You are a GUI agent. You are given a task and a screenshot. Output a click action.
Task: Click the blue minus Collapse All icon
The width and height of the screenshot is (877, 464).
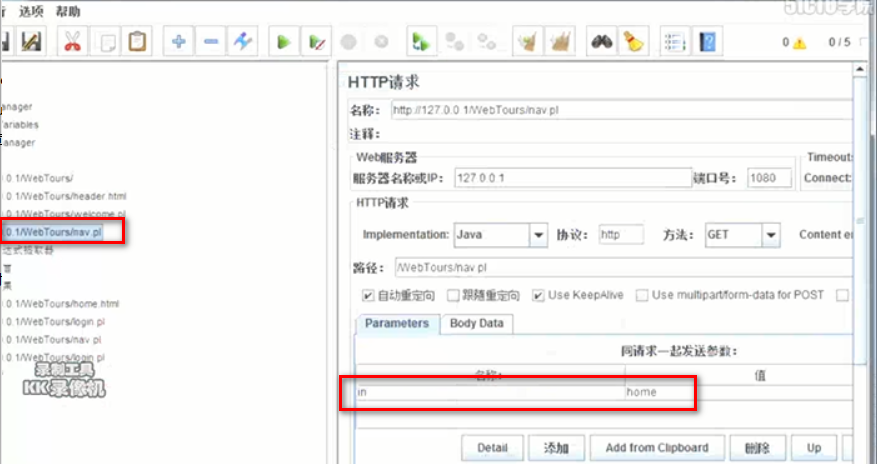tap(211, 42)
